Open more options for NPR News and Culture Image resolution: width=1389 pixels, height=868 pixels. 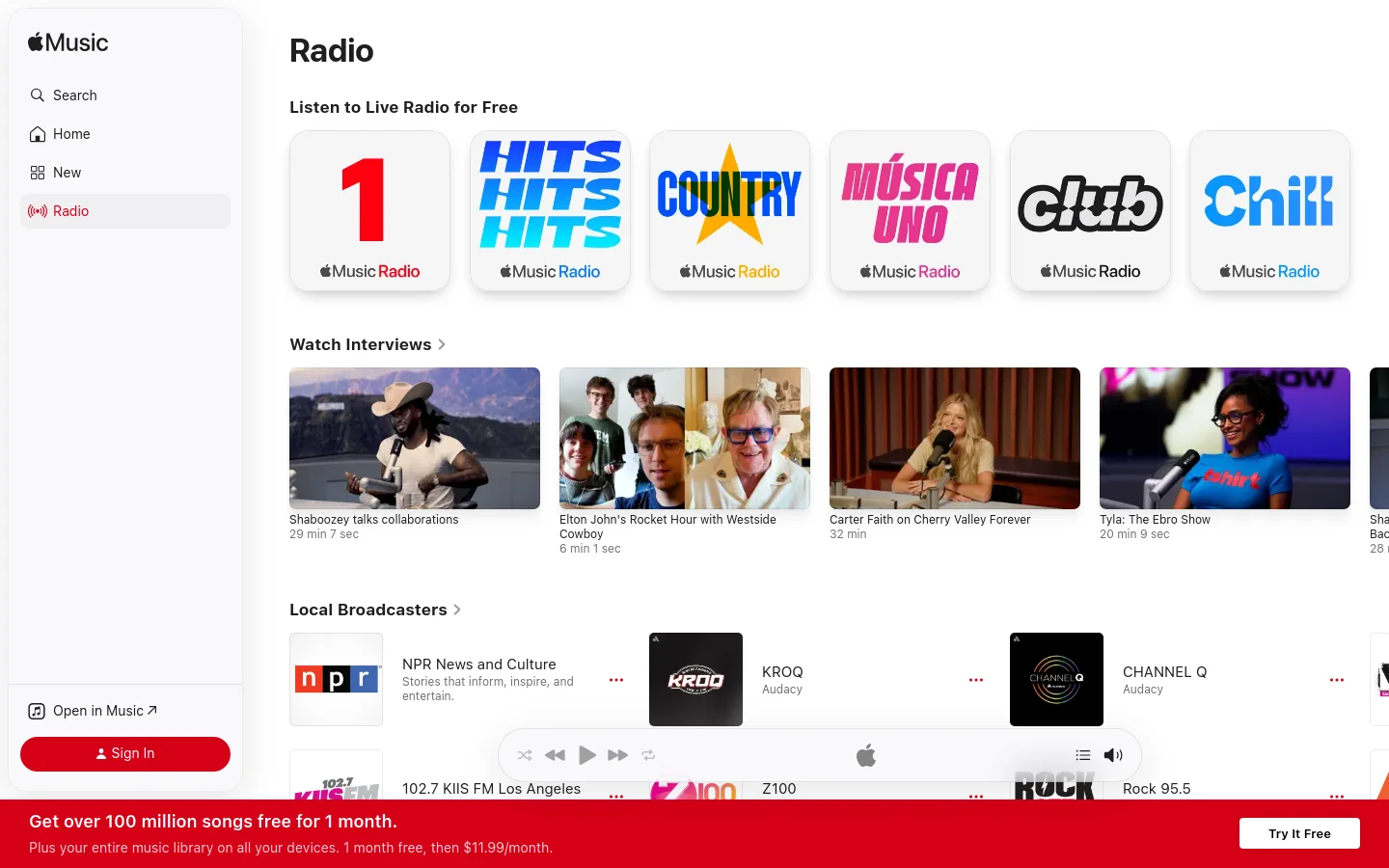coord(616,680)
